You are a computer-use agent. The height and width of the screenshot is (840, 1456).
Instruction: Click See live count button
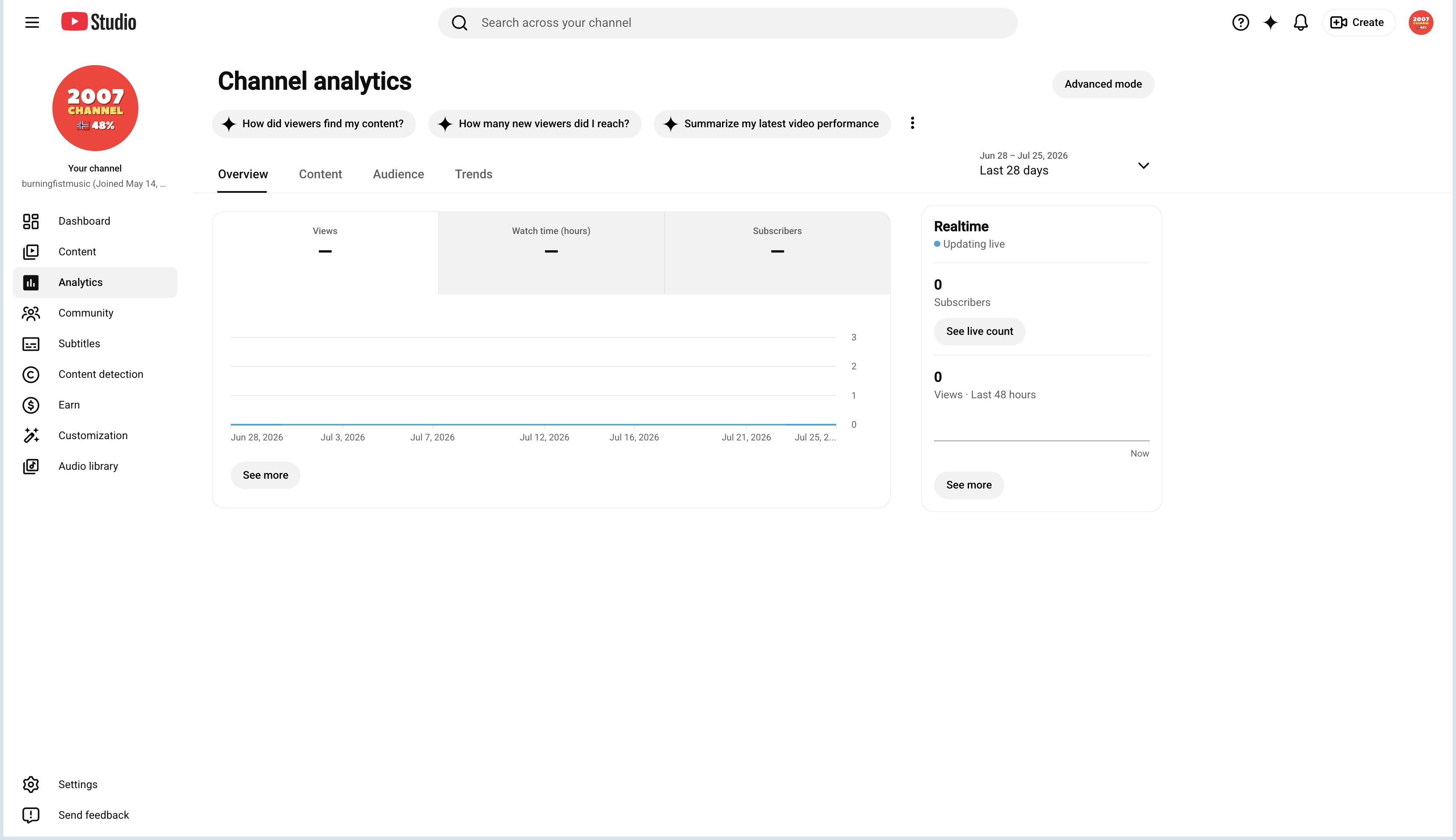click(x=979, y=331)
